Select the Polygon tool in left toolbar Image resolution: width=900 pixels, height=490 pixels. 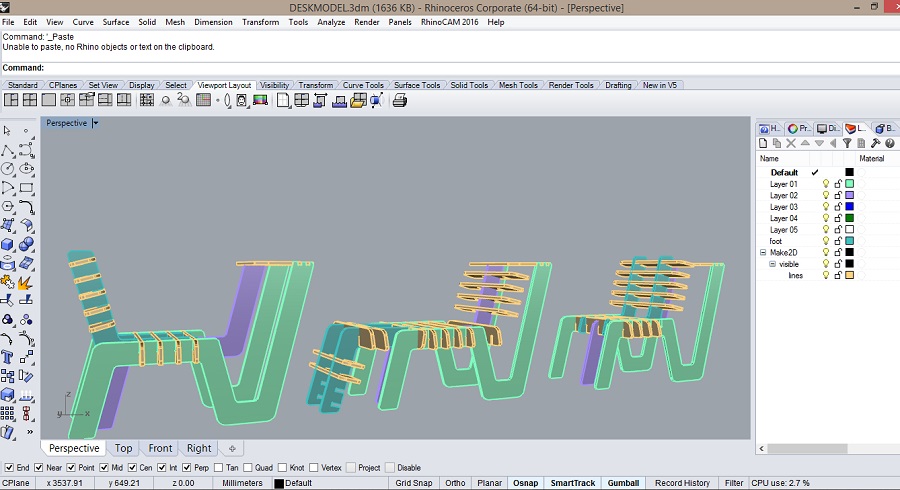(8, 206)
